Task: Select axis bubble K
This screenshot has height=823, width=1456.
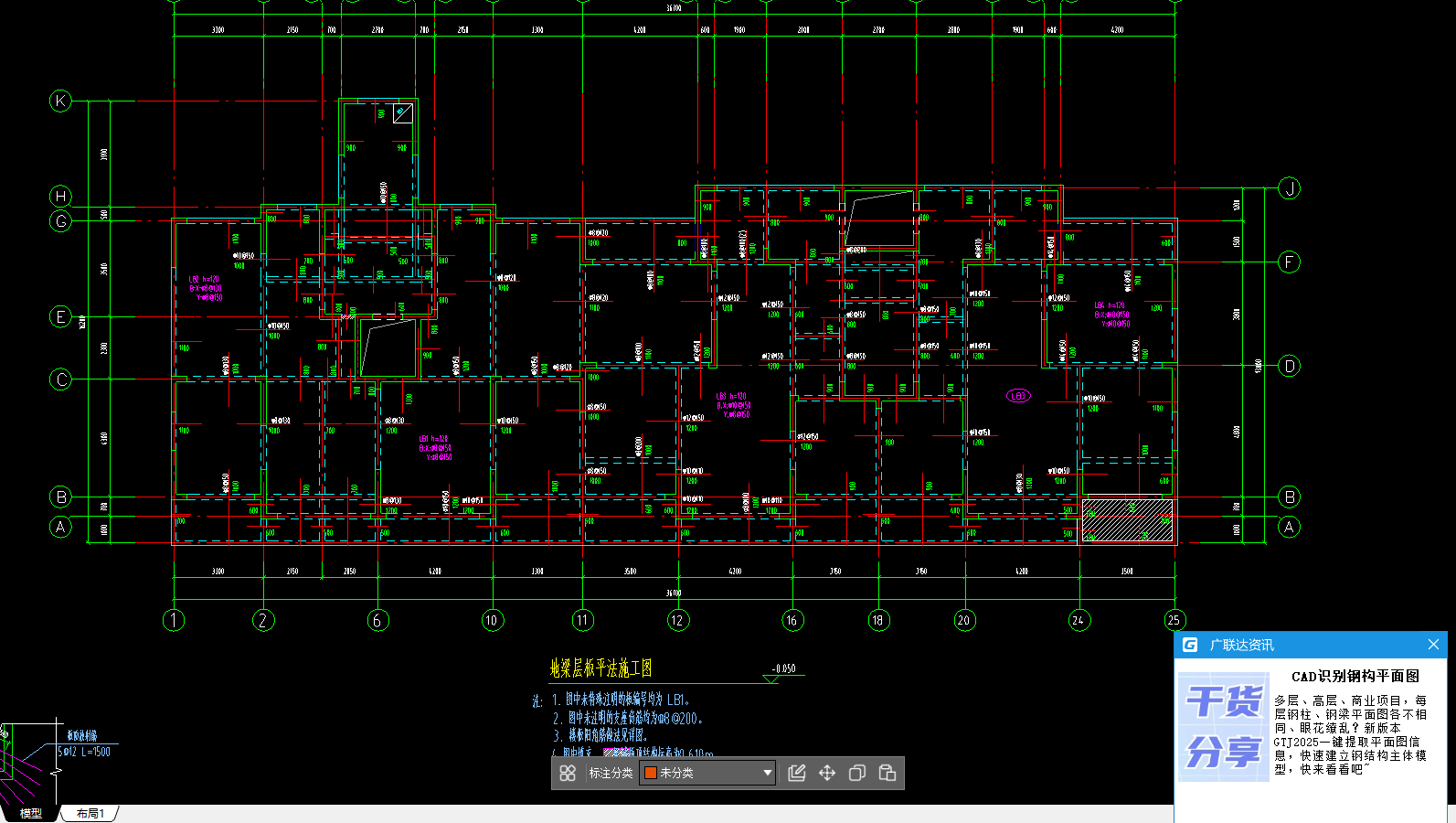Action: tap(60, 101)
